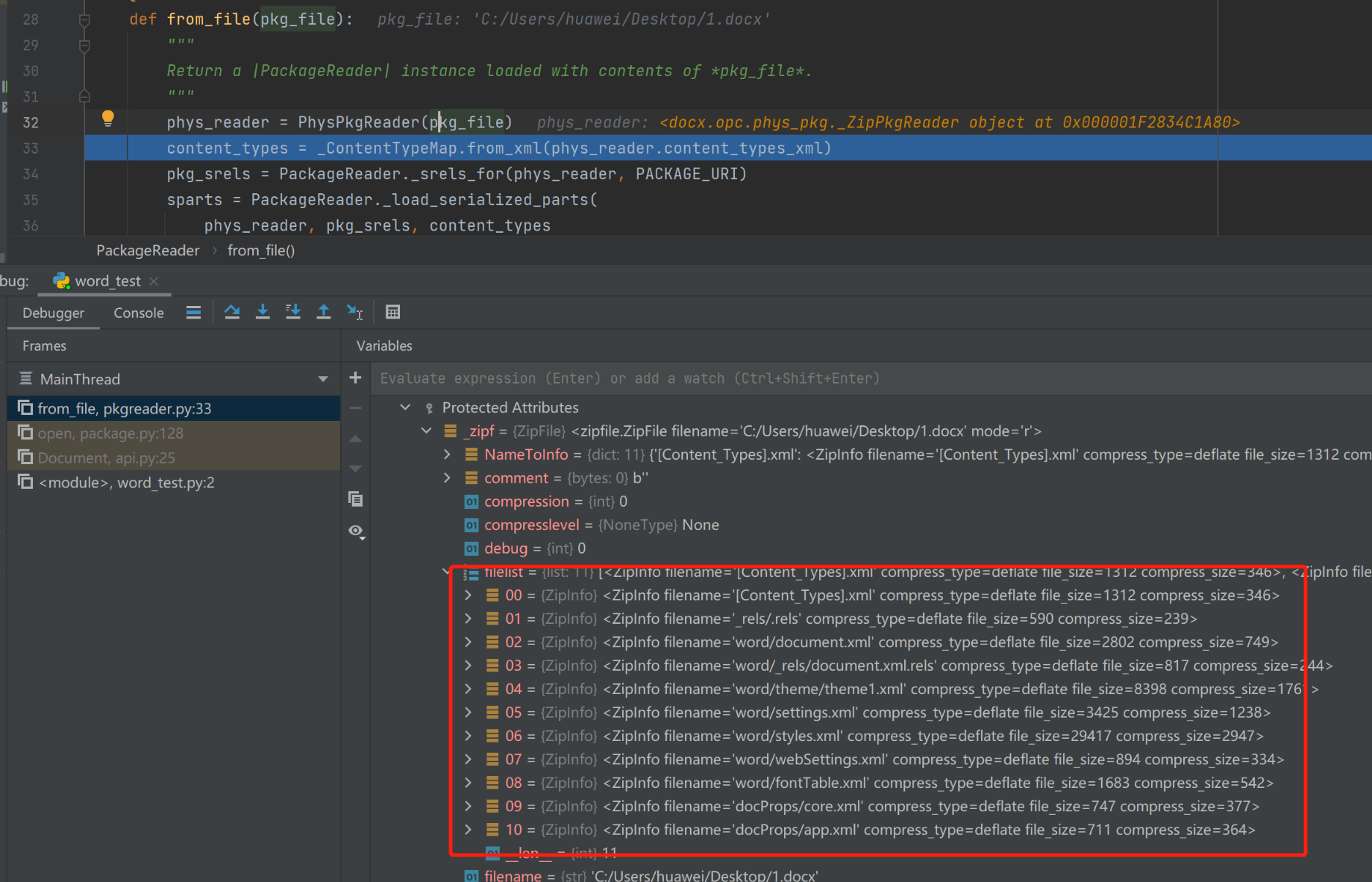Click the move watch down arrow
The width and height of the screenshot is (1372, 882).
pyautogui.click(x=356, y=469)
